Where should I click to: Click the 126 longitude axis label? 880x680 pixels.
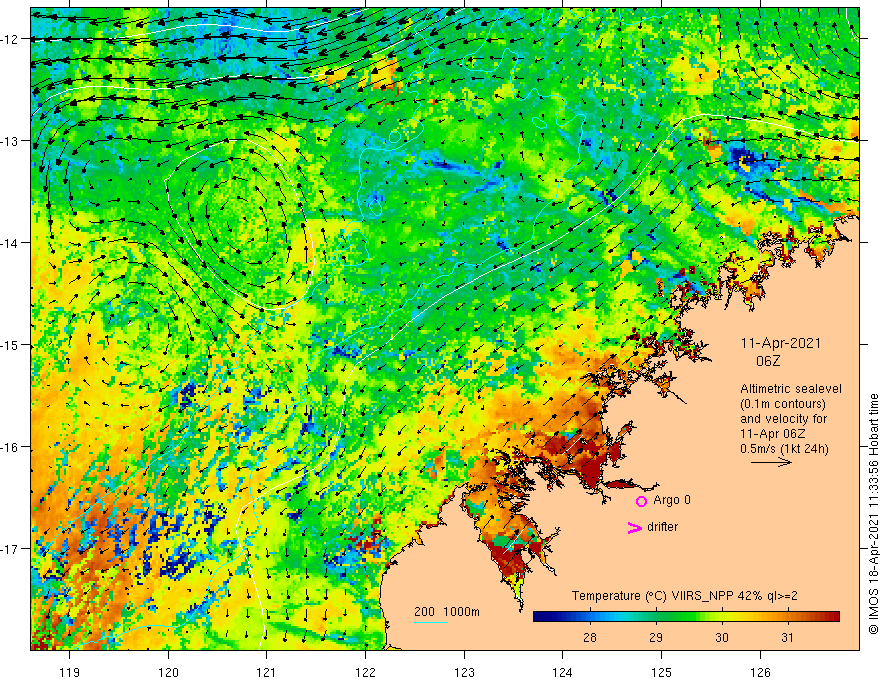point(760,672)
